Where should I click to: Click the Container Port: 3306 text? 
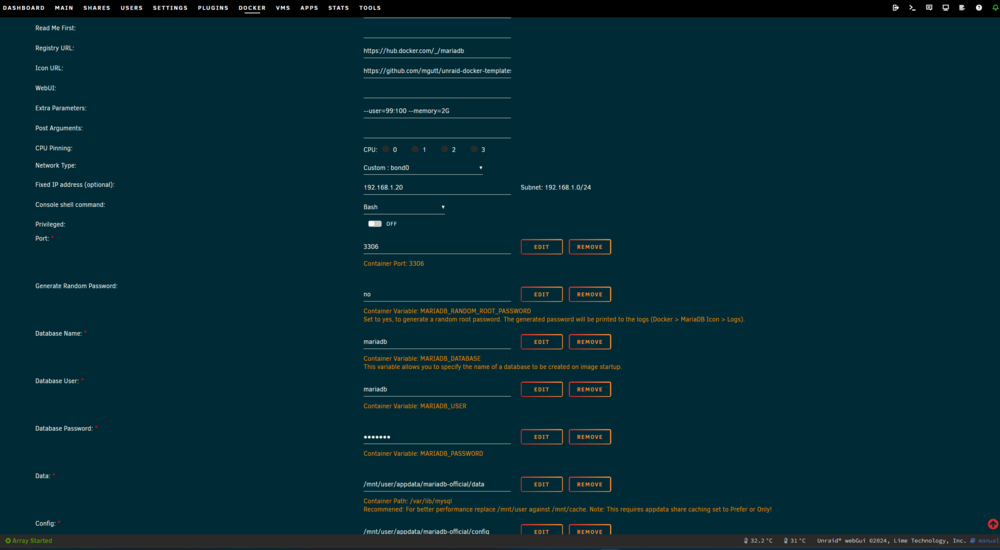[x=393, y=264]
